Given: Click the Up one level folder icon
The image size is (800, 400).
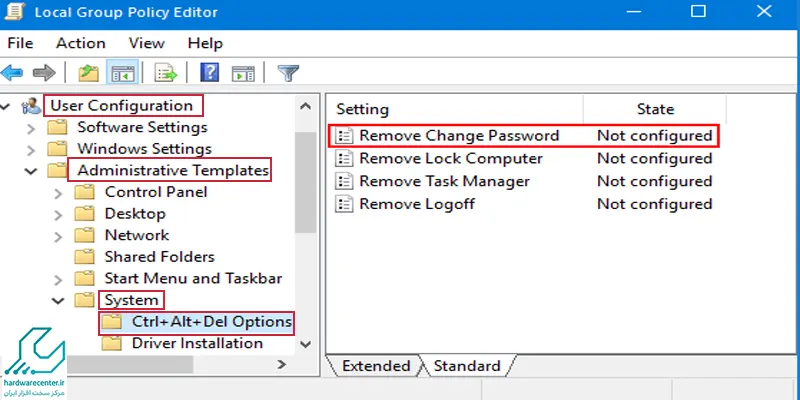Looking at the screenshot, I should point(88,73).
